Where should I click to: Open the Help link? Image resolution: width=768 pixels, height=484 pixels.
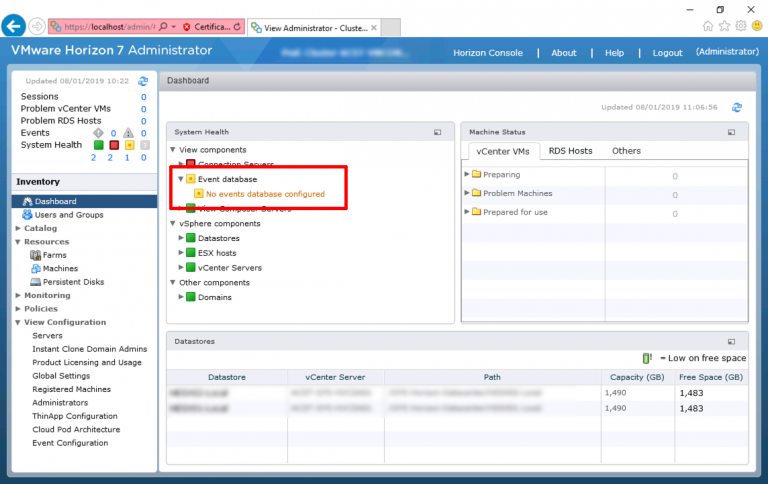click(x=614, y=53)
